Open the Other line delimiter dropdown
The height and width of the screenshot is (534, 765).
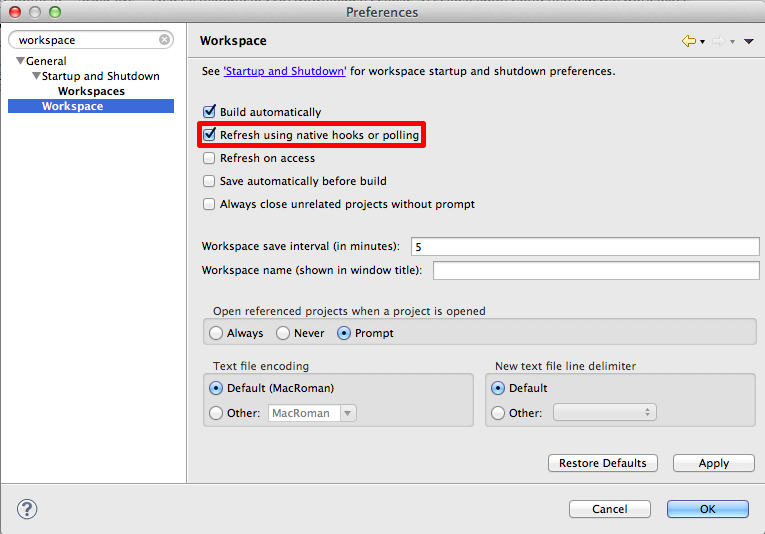pyautogui.click(x=604, y=413)
